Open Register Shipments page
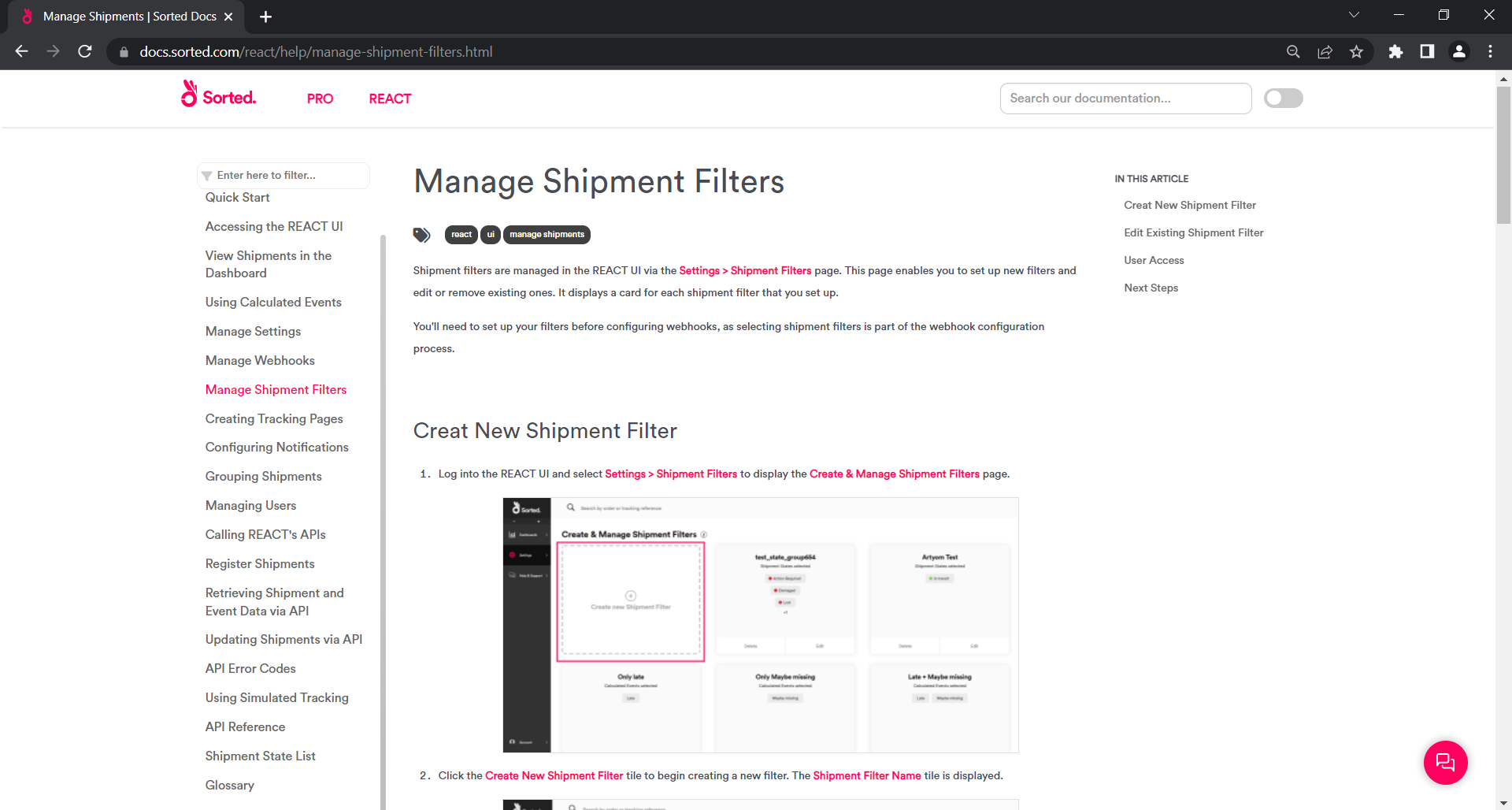1512x810 pixels. tap(260, 563)
